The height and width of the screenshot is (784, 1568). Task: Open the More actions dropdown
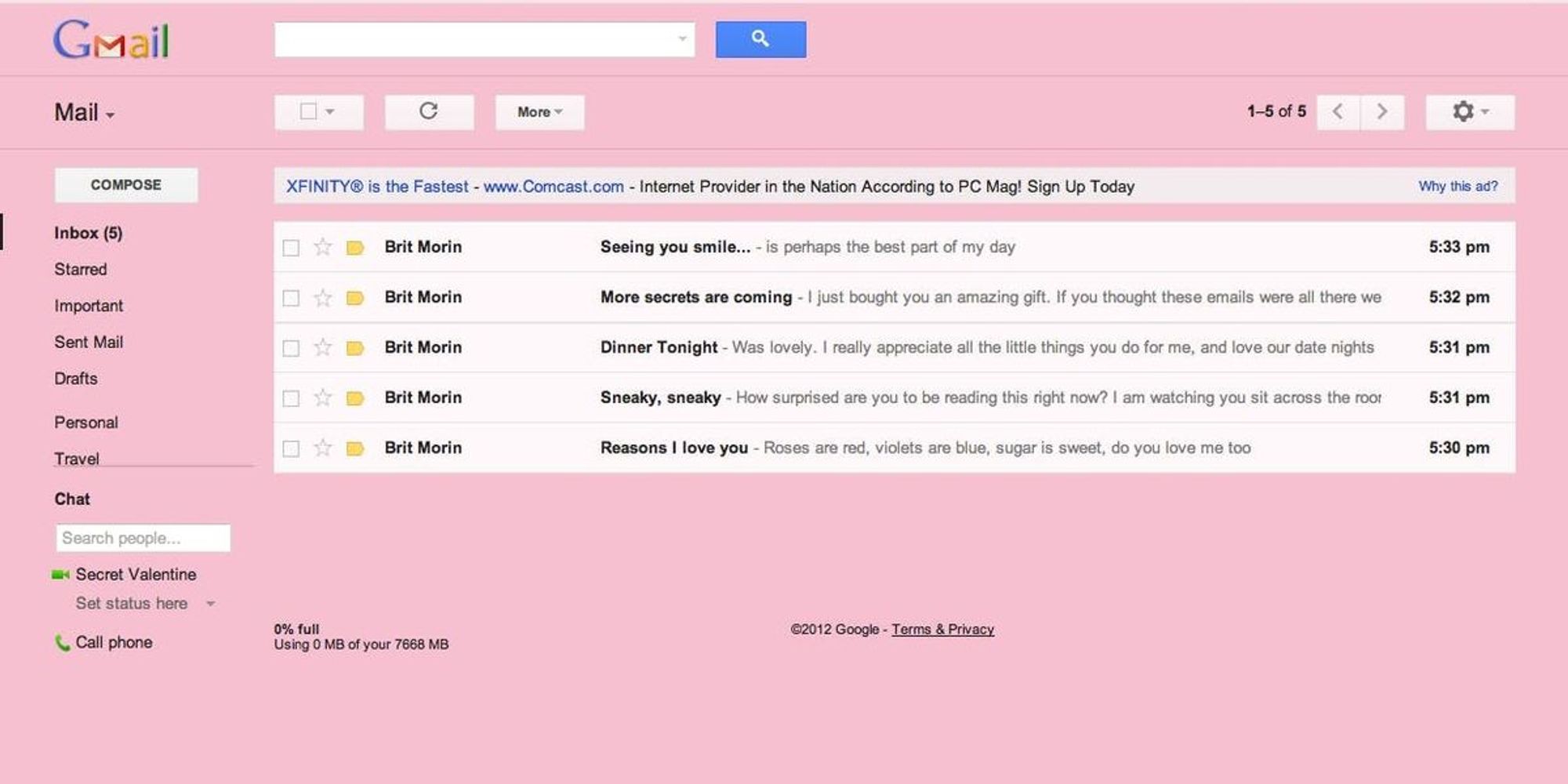539,112
